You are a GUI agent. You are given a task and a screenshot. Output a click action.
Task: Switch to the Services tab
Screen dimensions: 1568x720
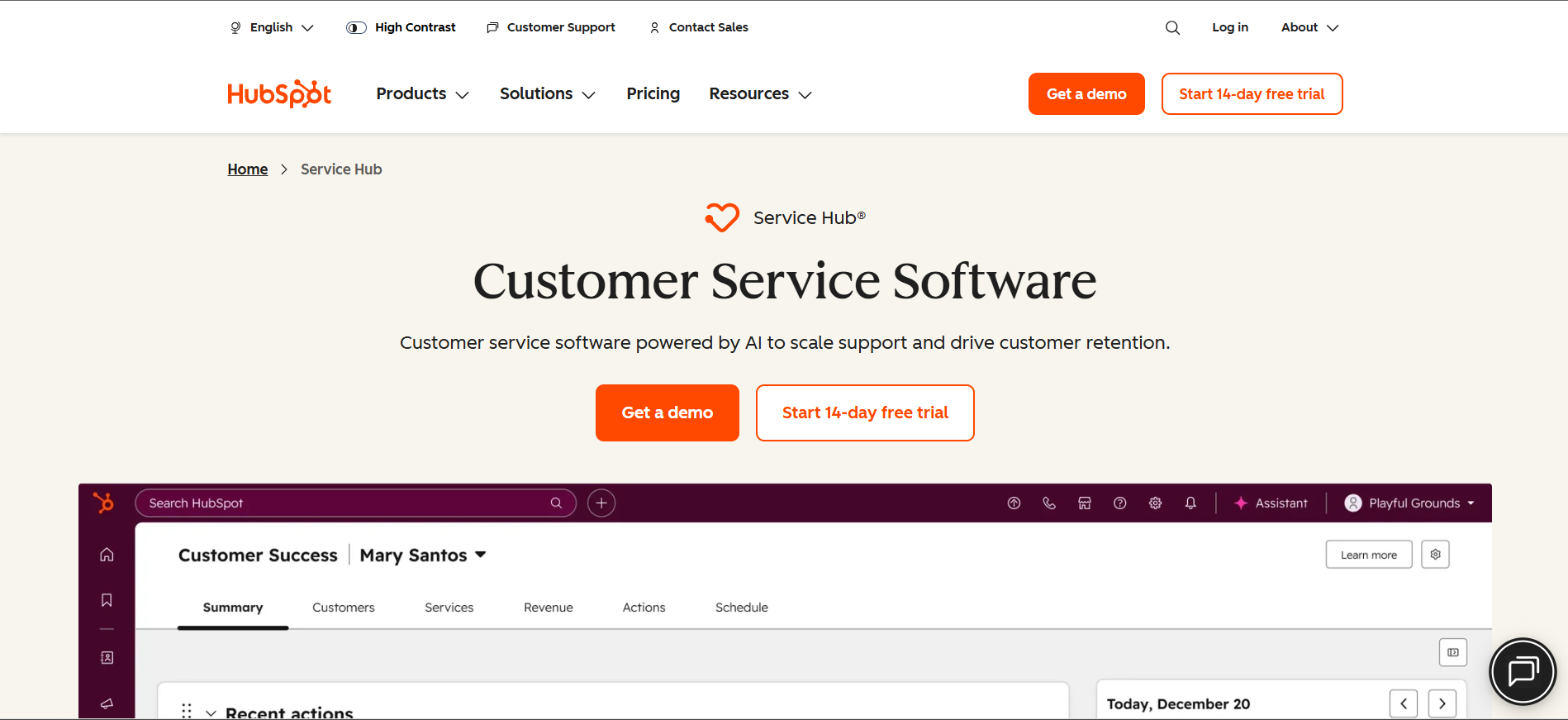(449, 608)
